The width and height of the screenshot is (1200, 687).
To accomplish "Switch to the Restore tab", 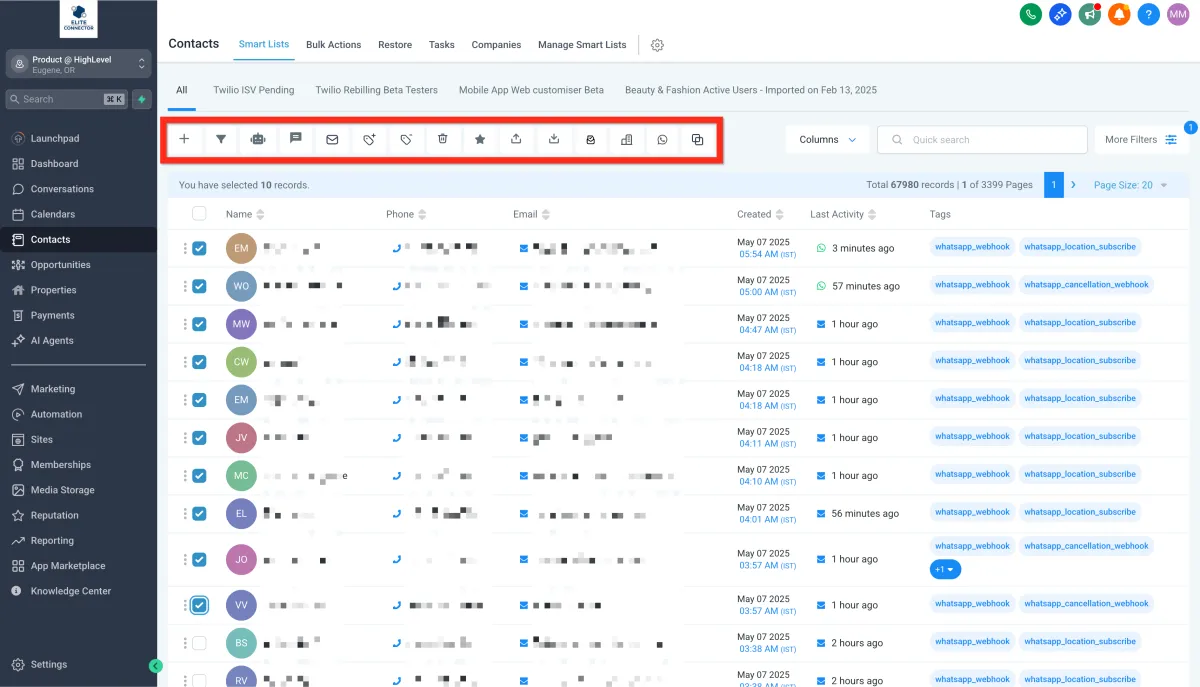I will [395, 45].
